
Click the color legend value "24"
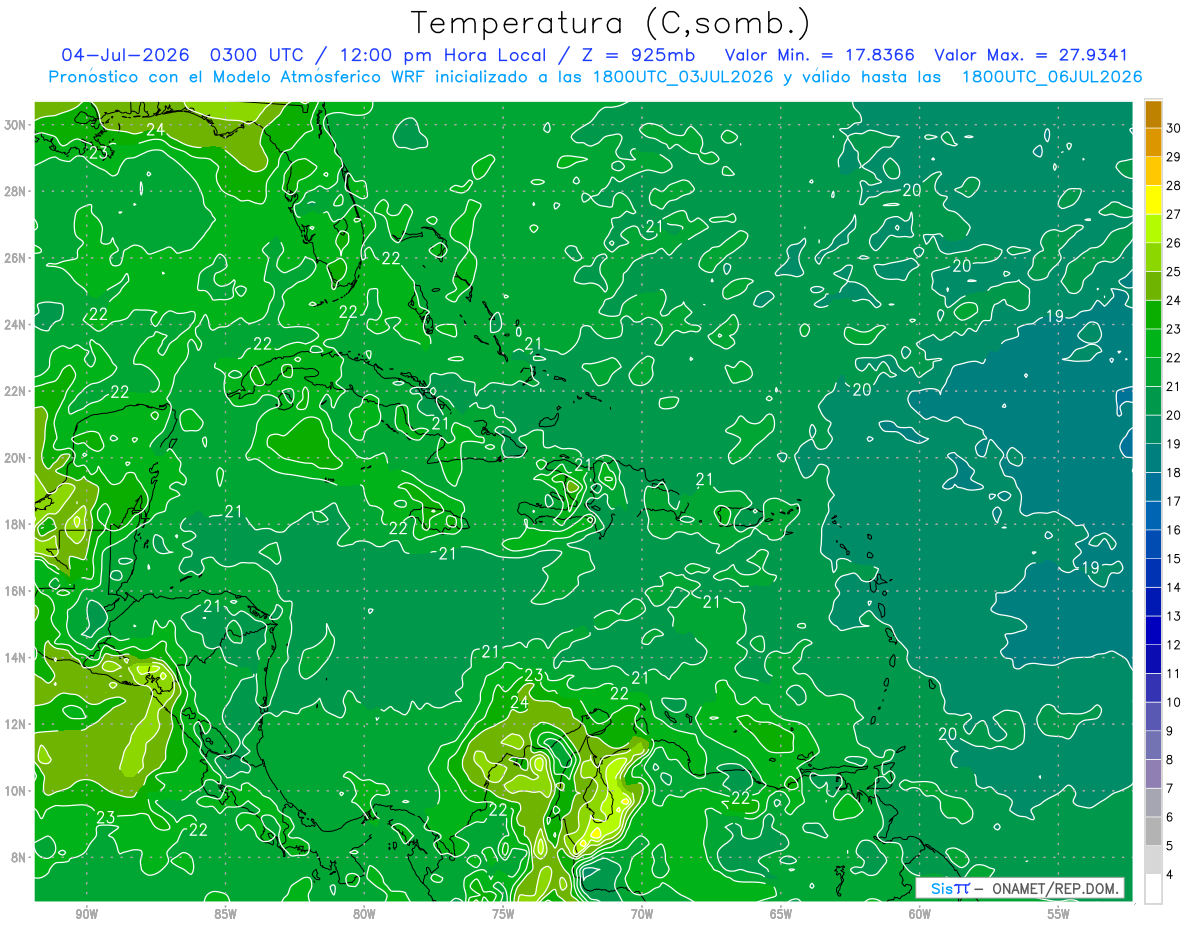point(1174,300)
